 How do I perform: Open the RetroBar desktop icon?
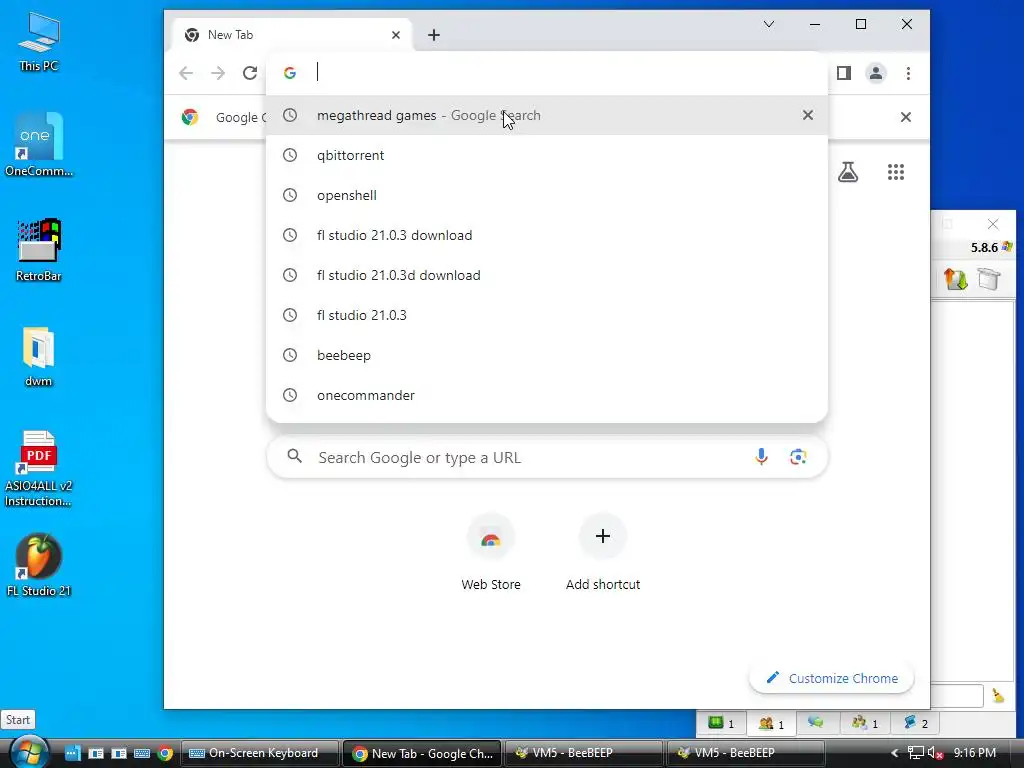39,250
